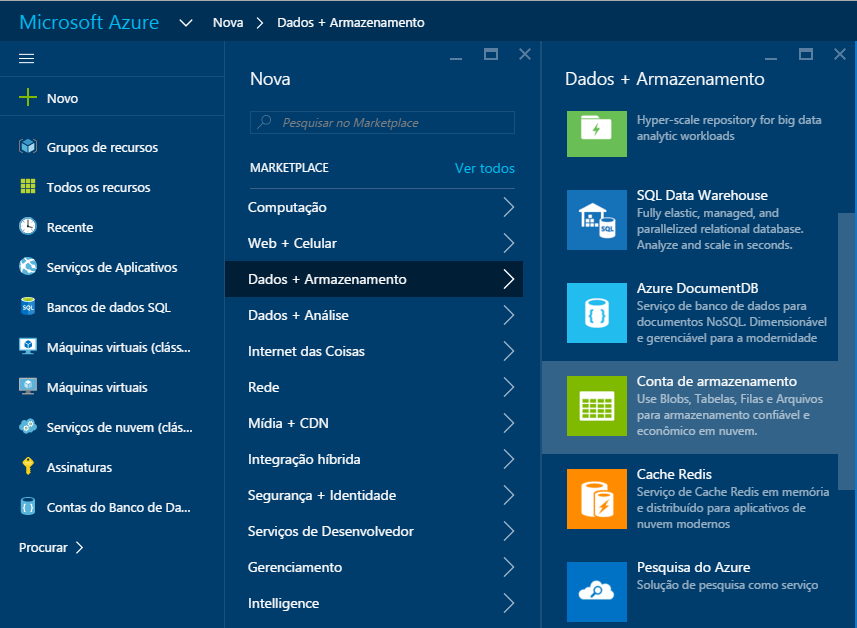
Task: Go to Nova in the breadcrumb
Action: (x=228, y=23)
